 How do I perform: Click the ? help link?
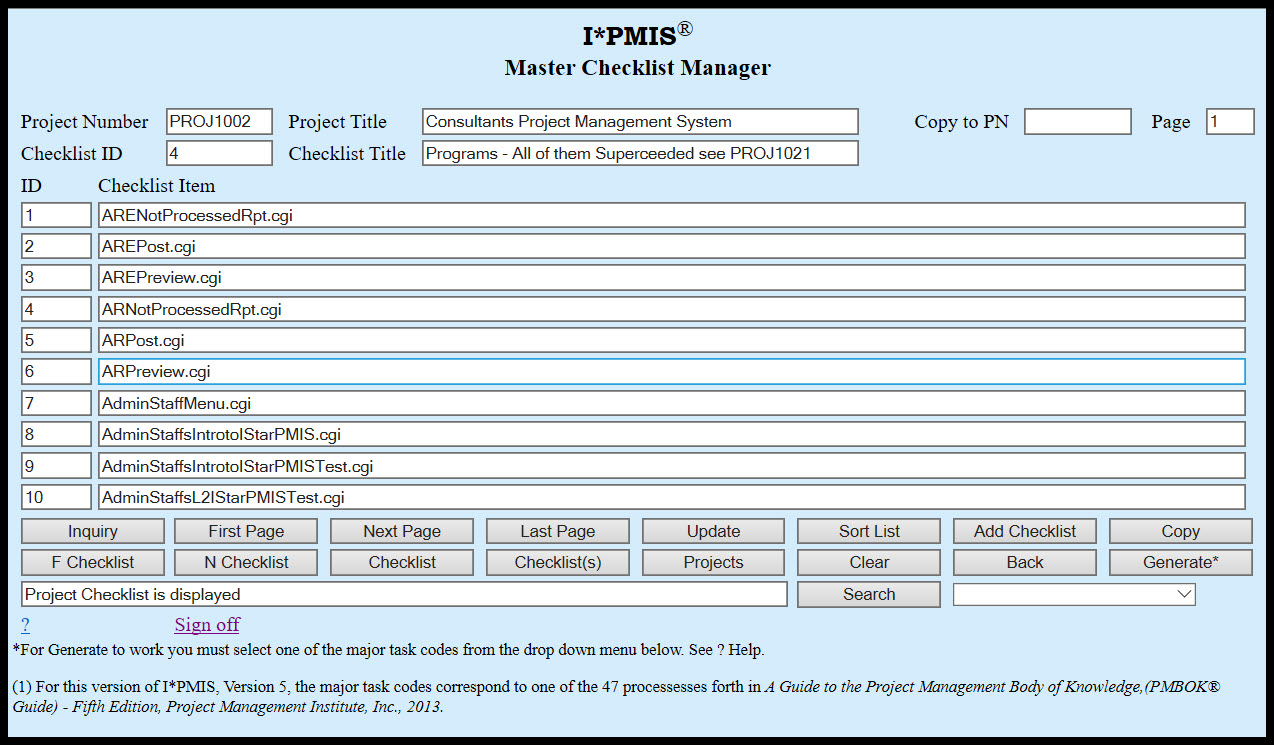(24, 625)
